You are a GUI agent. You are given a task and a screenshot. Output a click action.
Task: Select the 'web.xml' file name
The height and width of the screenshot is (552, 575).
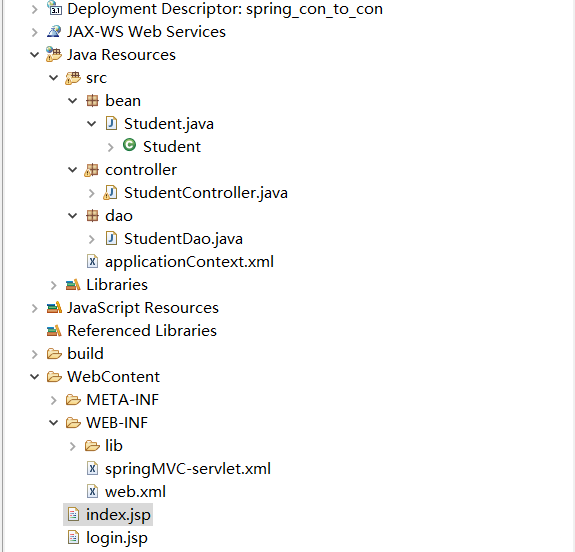135,491
